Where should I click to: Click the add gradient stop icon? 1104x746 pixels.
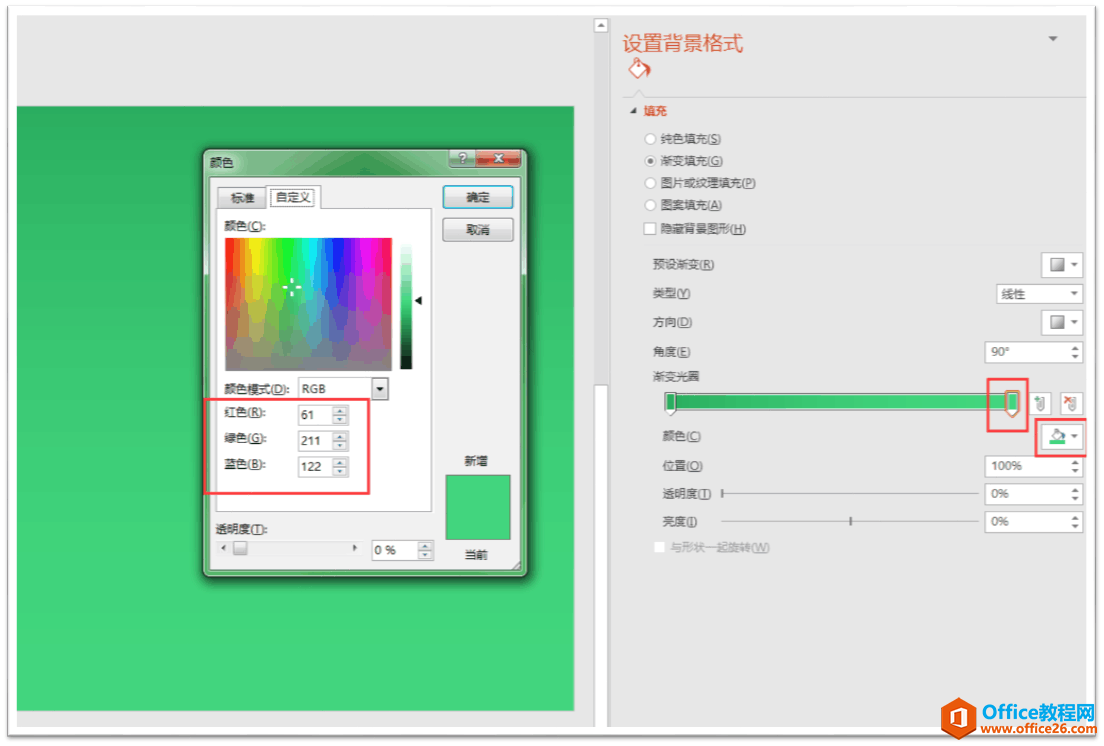1040,404
